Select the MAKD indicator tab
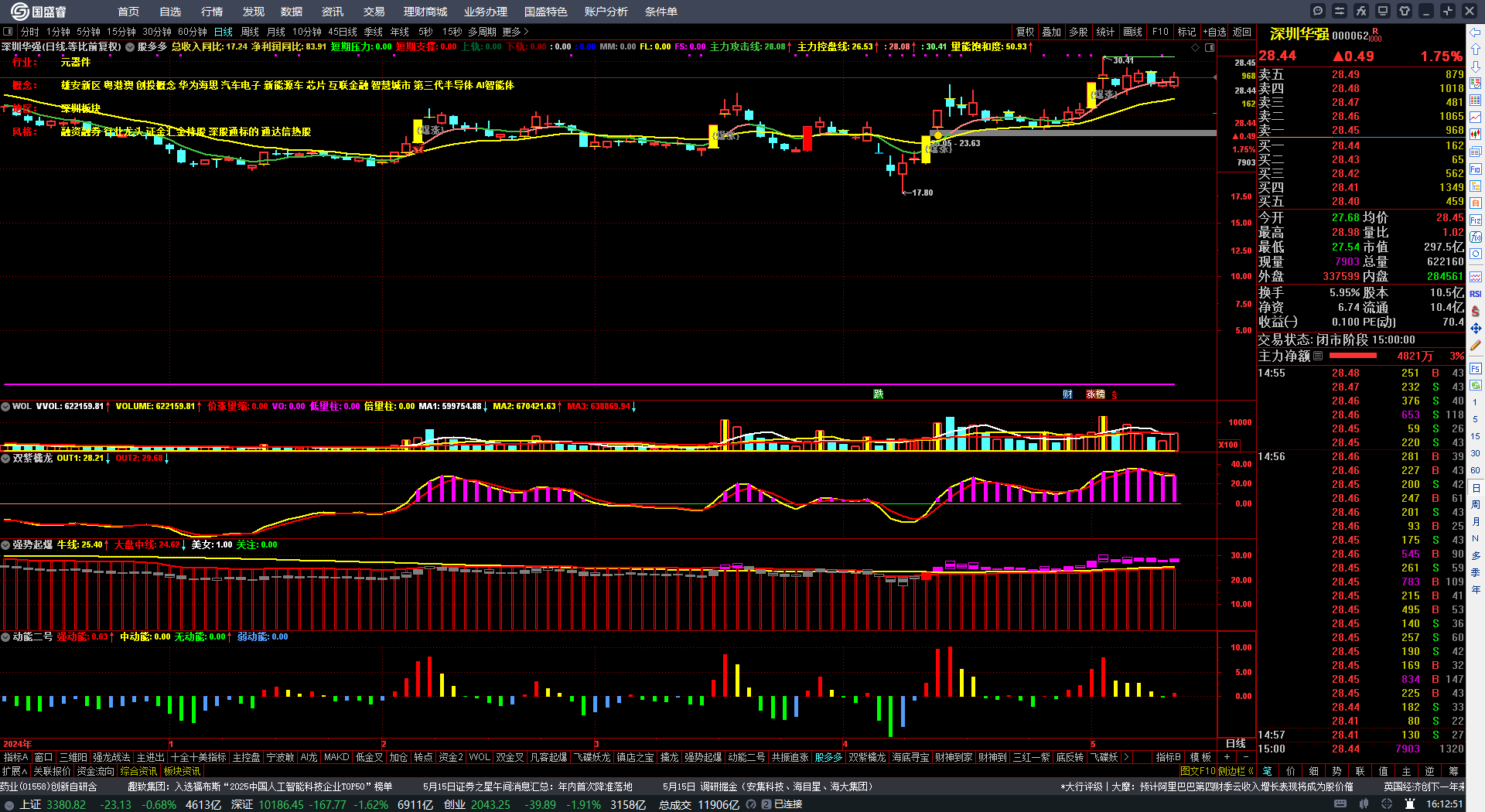1485x812 pixels. (336, 757)
